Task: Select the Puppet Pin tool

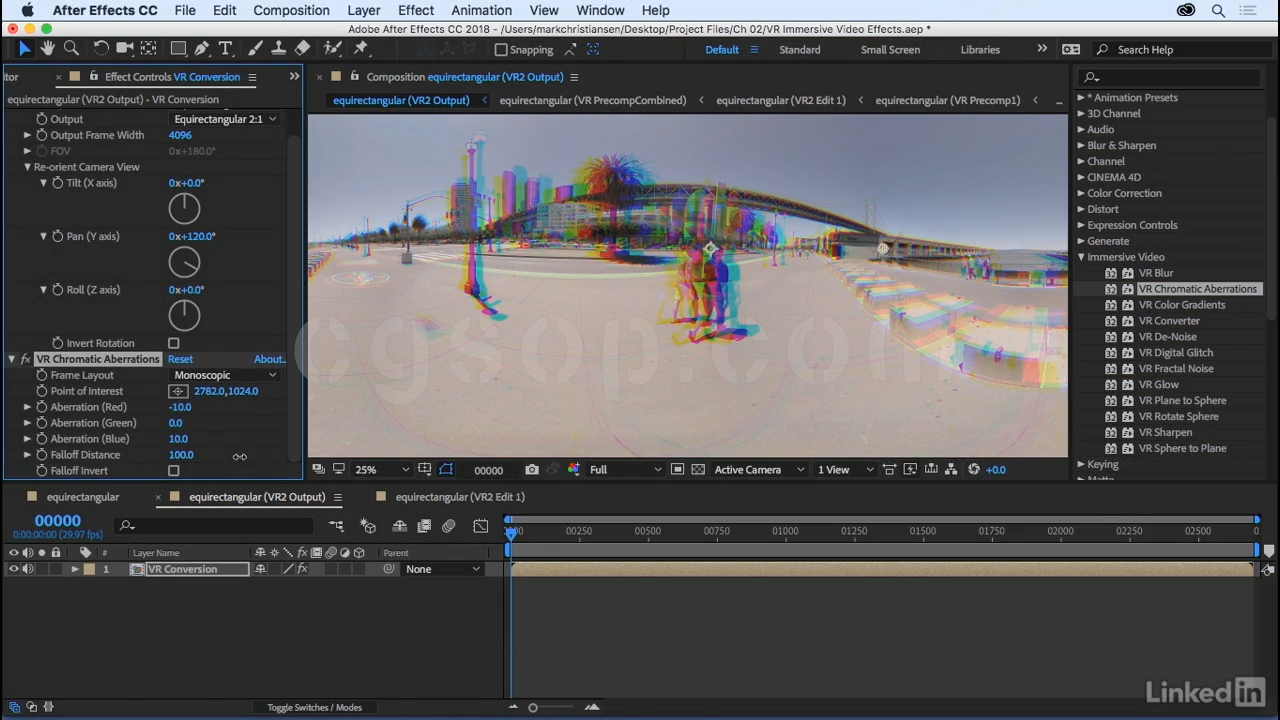Action: (361, 48)
